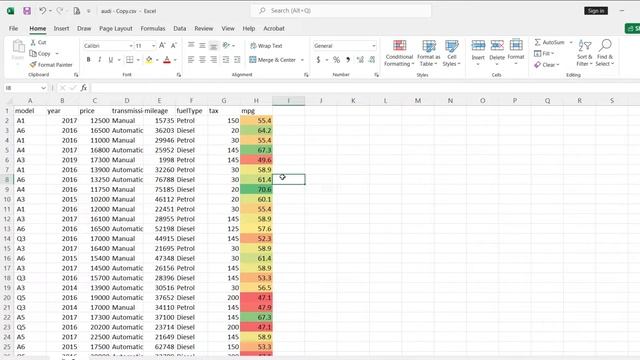
Task: Switch to the View tab
Action: 228,29
